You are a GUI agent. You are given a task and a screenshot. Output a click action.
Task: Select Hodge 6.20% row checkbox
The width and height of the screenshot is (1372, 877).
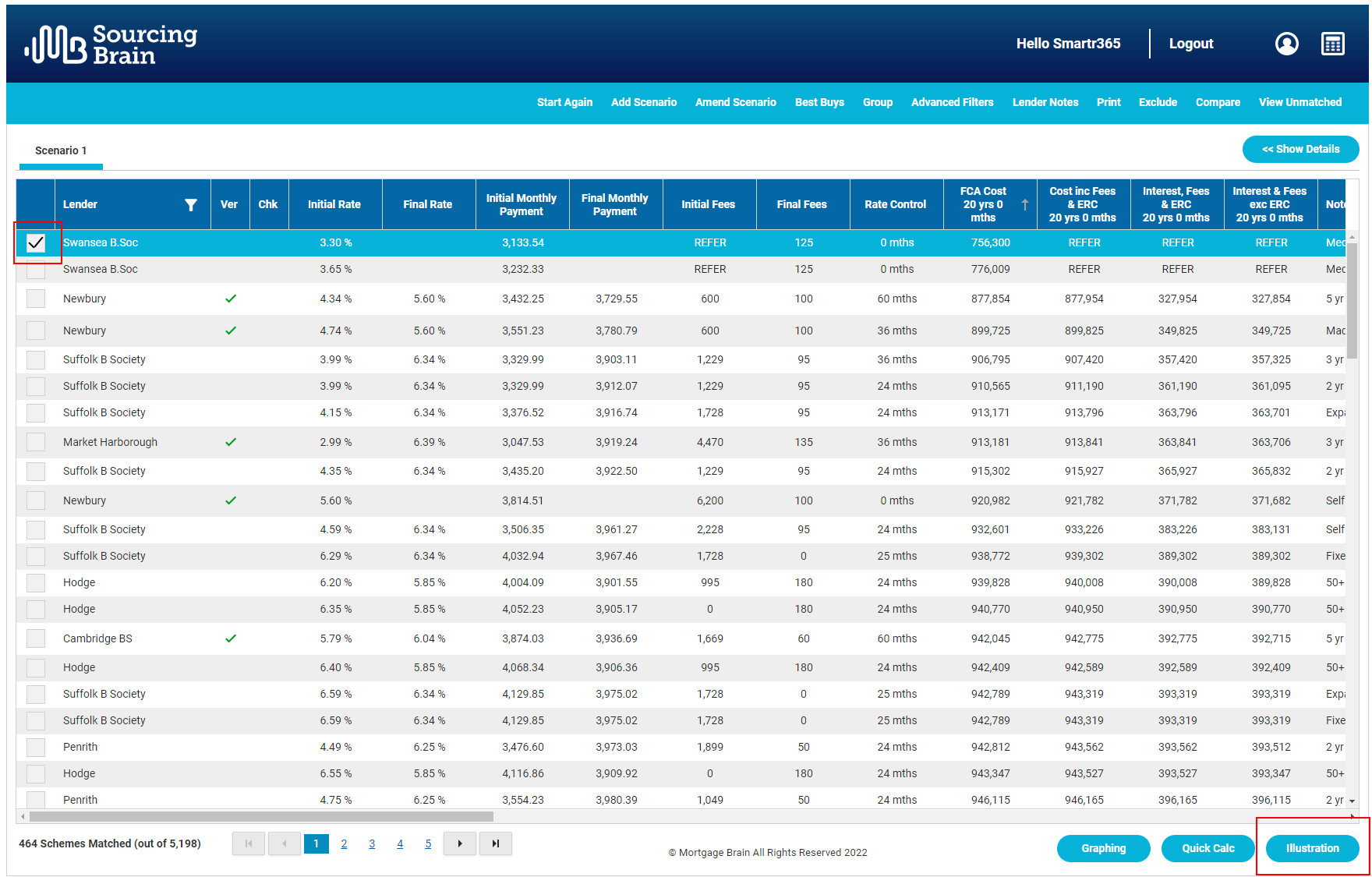(x=36, y=582)
